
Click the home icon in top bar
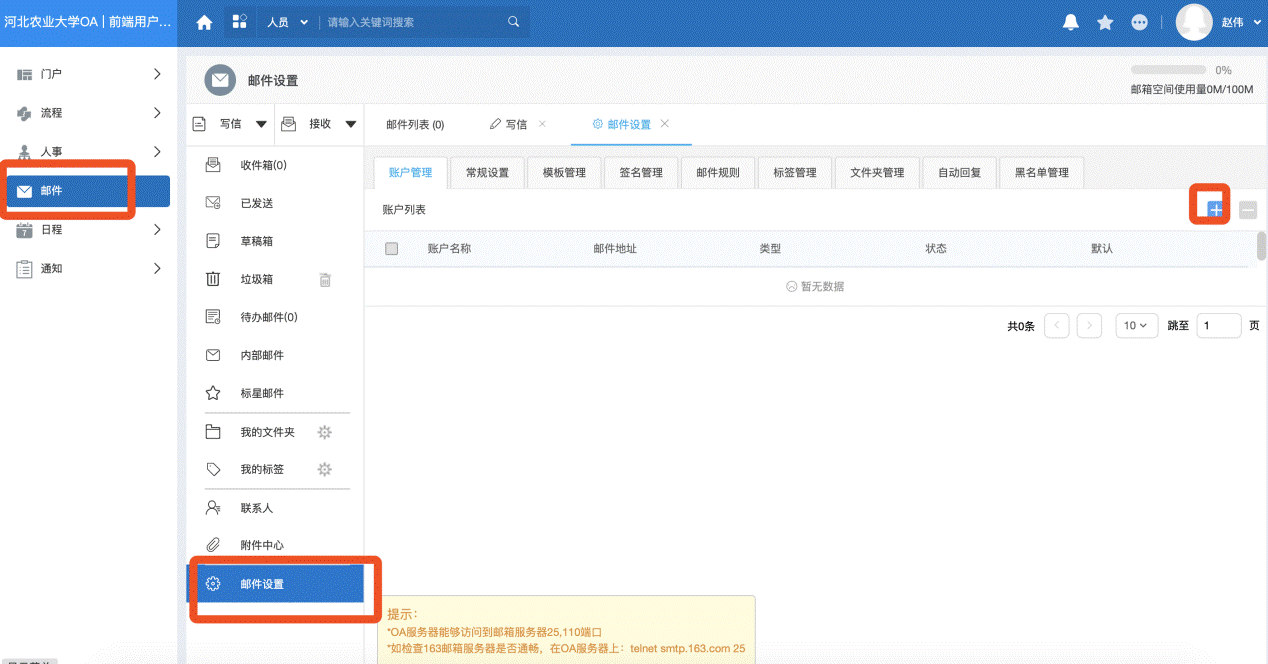click(x=204, y=22)
